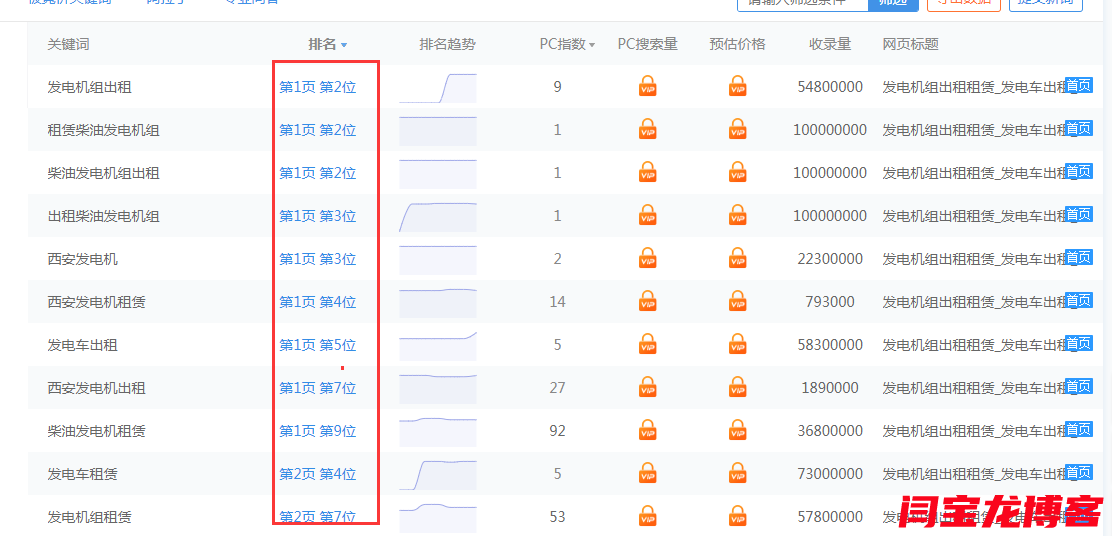
Task: Select the keyword 柴油发电机组出租
Action: [104, 173]
